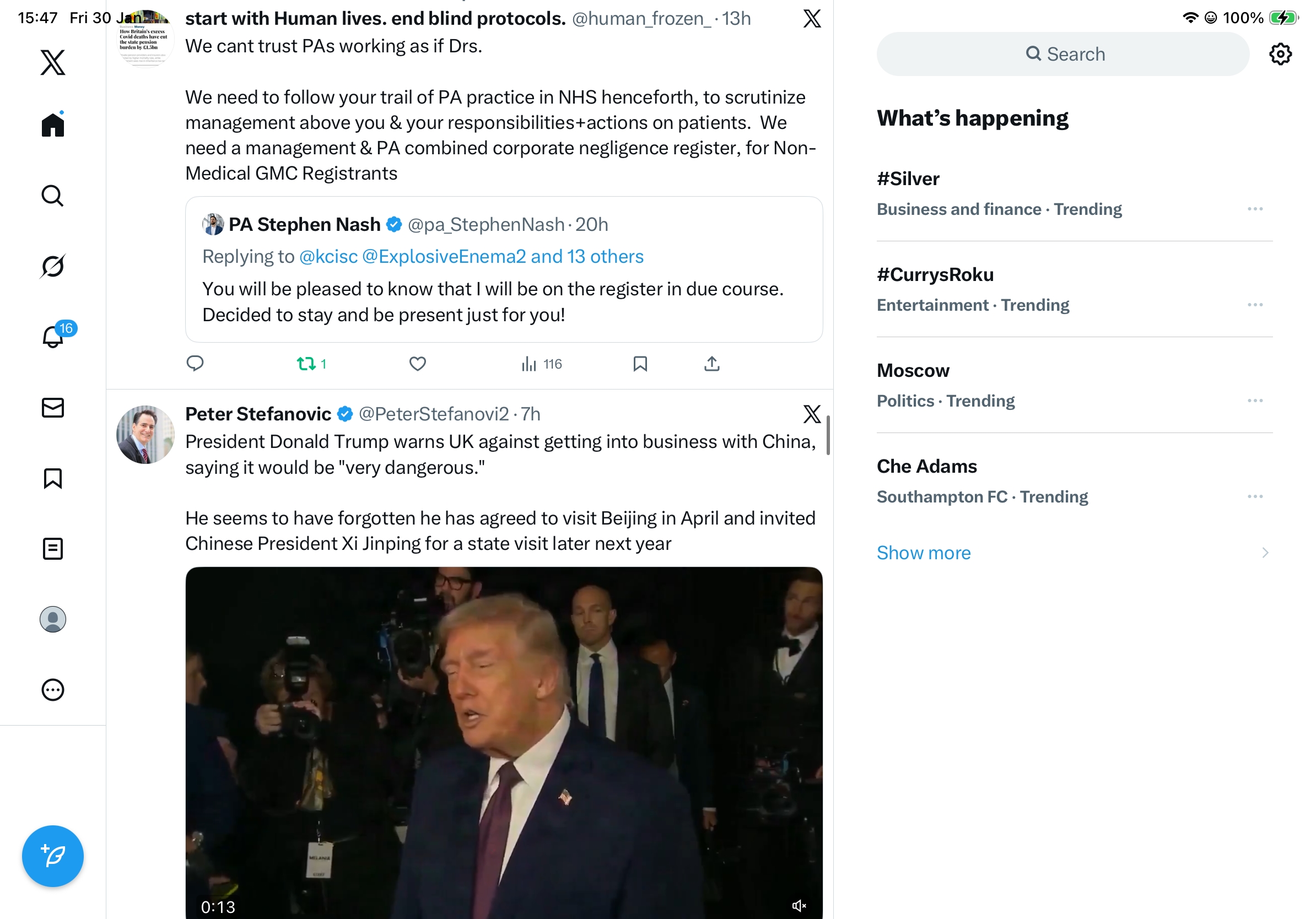The image size is (1316, 919).
Task: Open Messages envelope icon
Action: (x=53, y=408)
